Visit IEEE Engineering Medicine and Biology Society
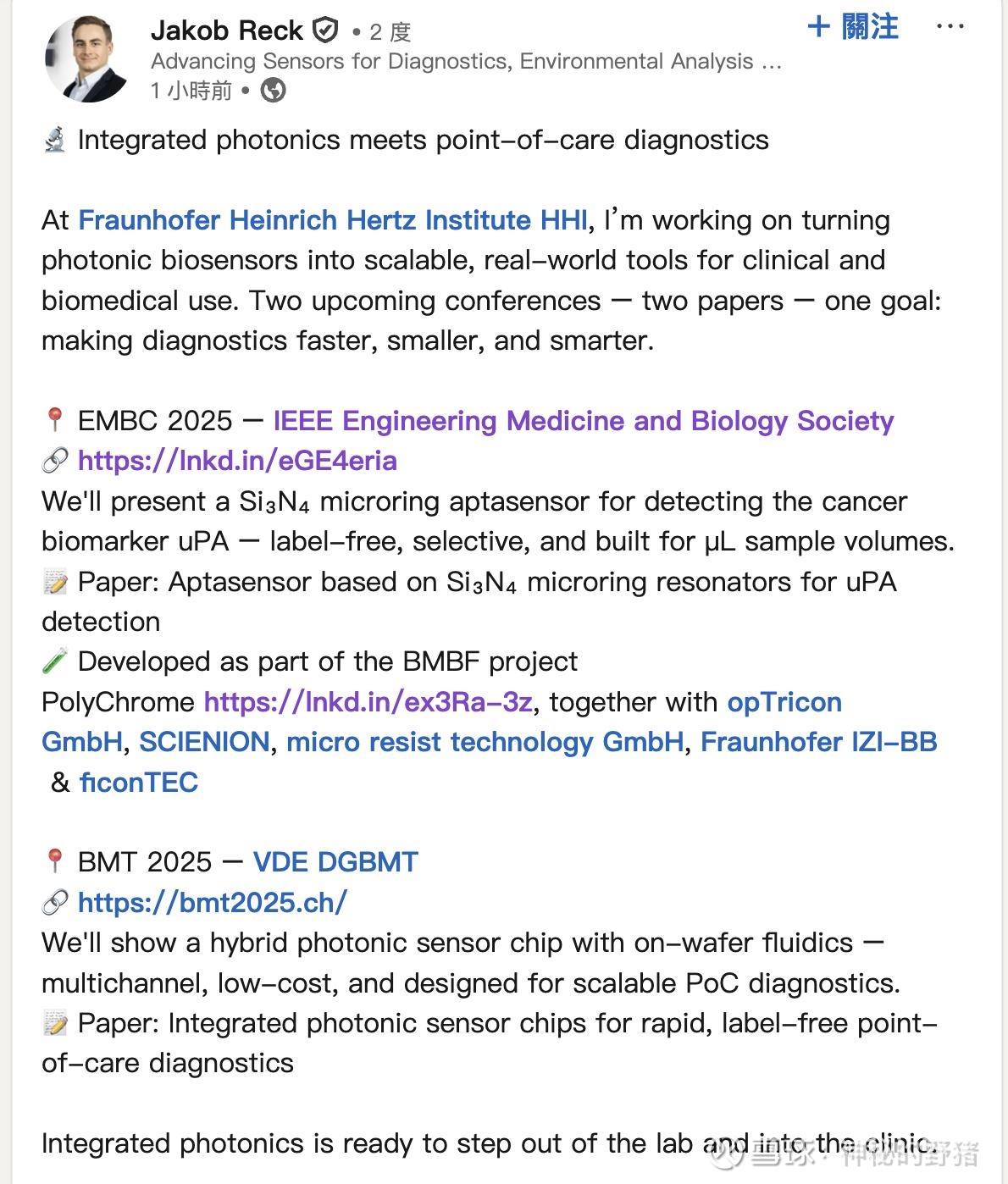The image size is (1008, 1184). (584, 421)
